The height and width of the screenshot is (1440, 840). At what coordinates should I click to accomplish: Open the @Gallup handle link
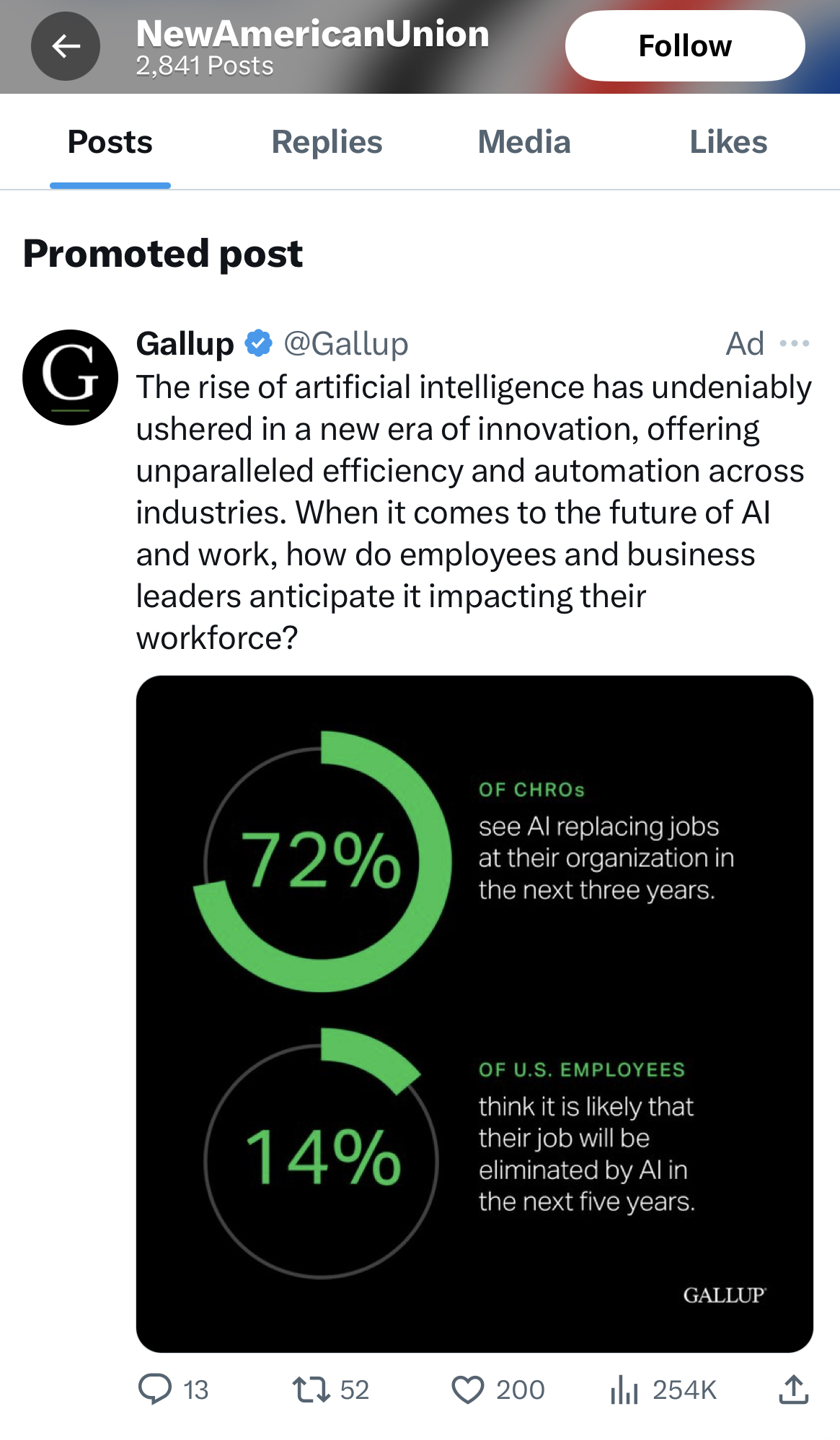(346, 343)
